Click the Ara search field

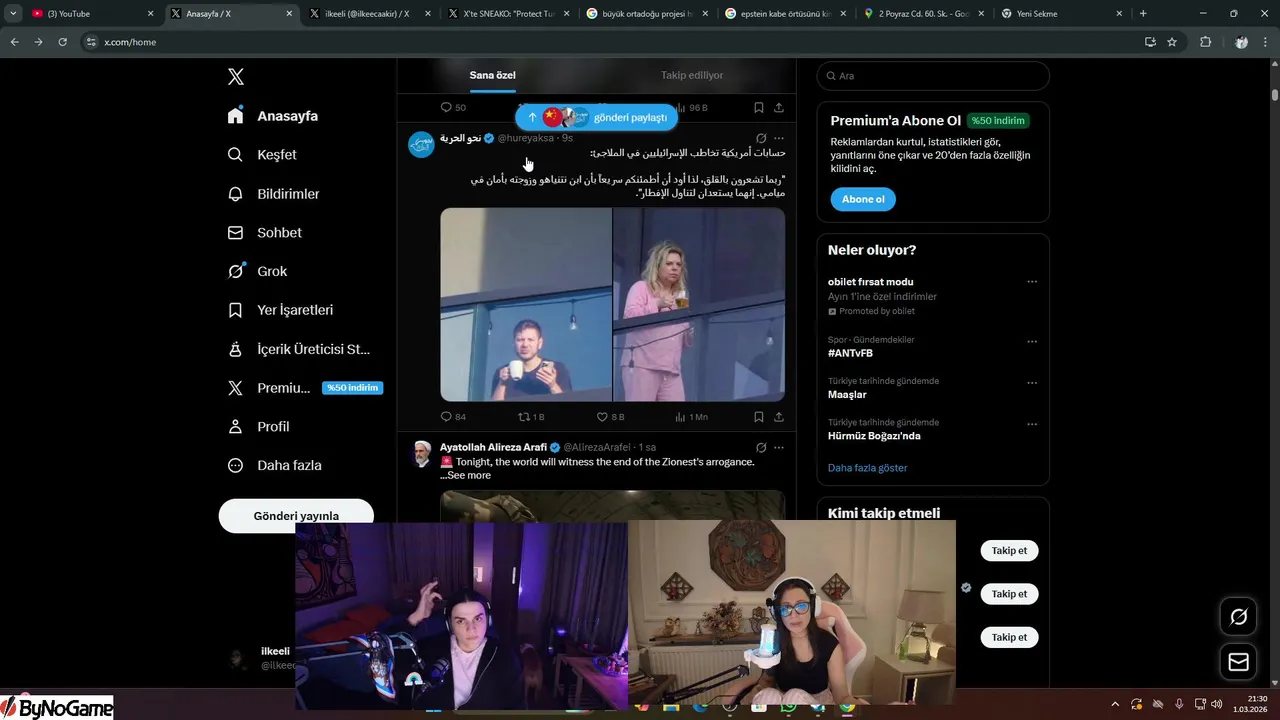[933, 76]
